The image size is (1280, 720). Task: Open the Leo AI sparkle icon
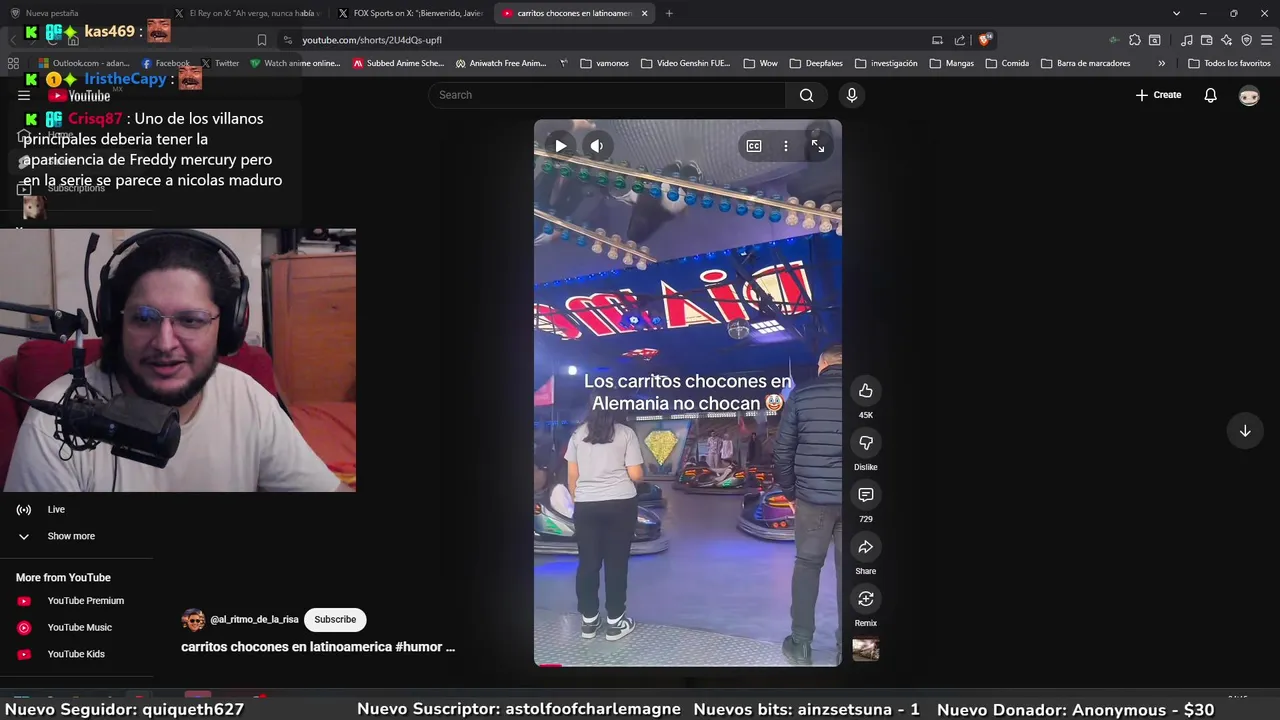click(1227, 40)
